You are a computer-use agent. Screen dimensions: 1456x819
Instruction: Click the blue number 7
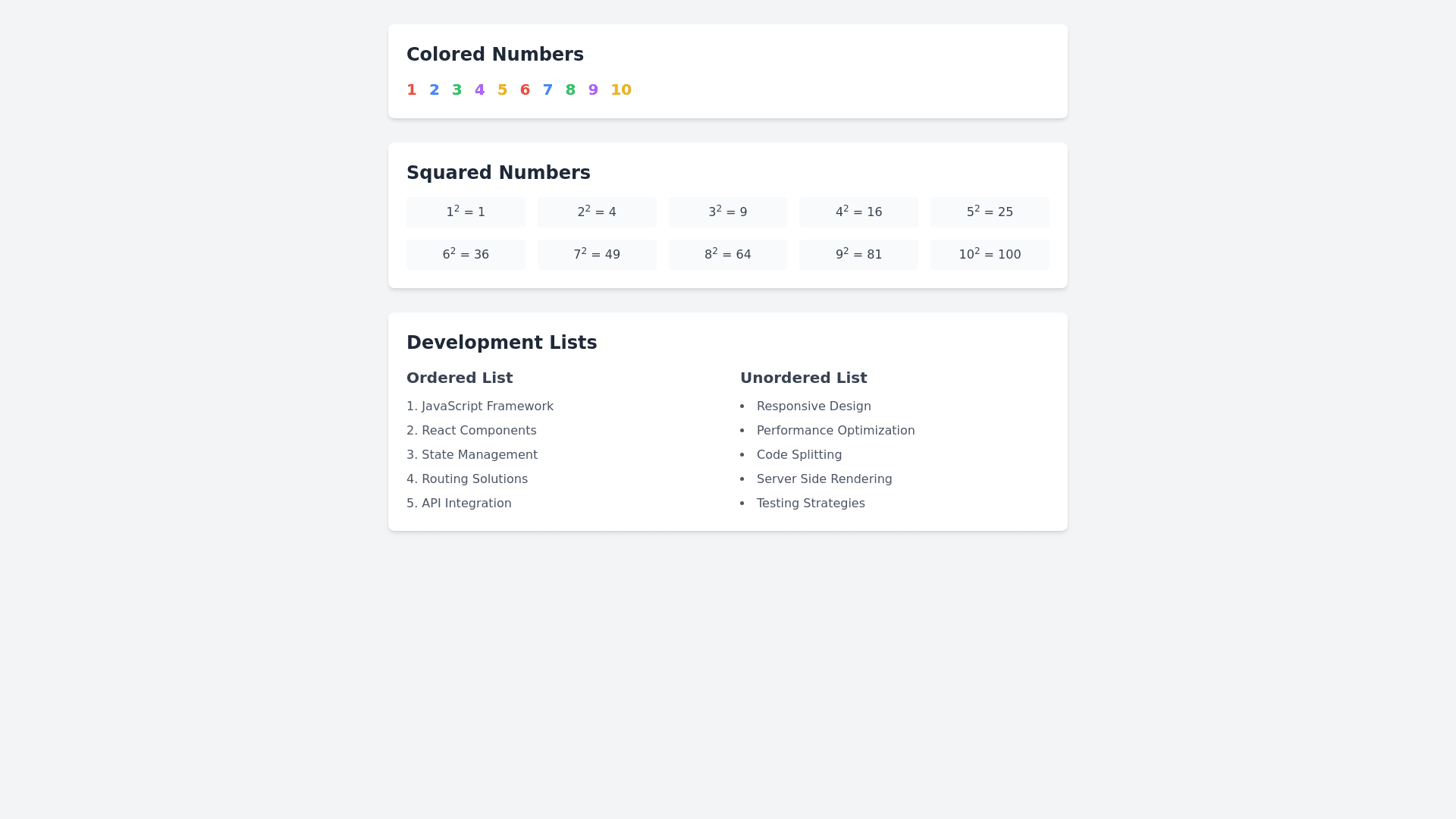(x=548, y=90)
